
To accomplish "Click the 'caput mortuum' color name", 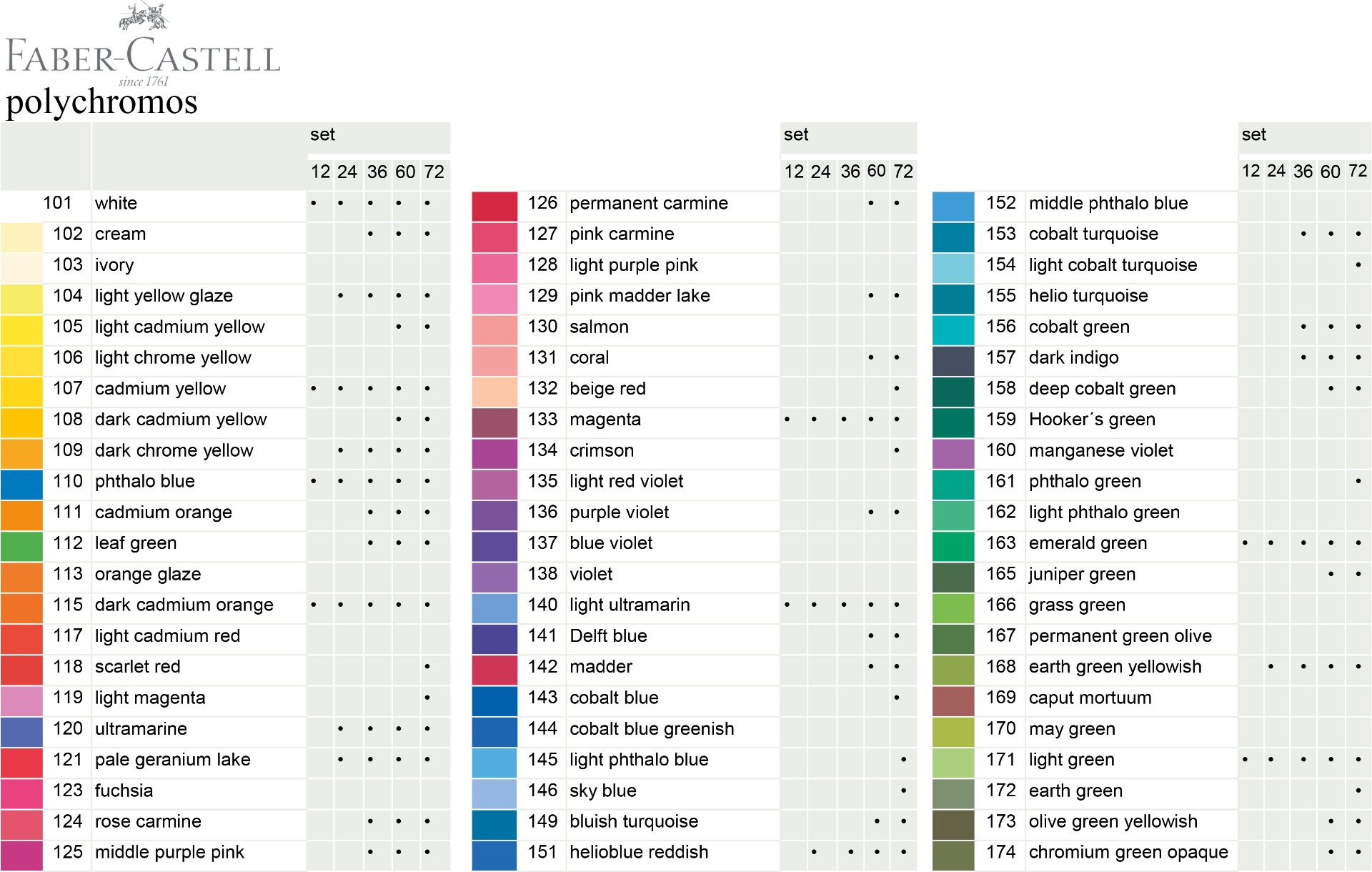I will tap(1090, 698).
